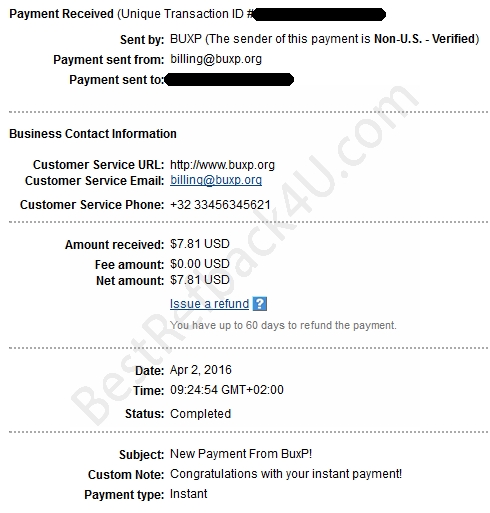This screenshot has width=490, height=513.
Task: Click the sender email billing@buxp.org
Action: [x=216, y=59]
